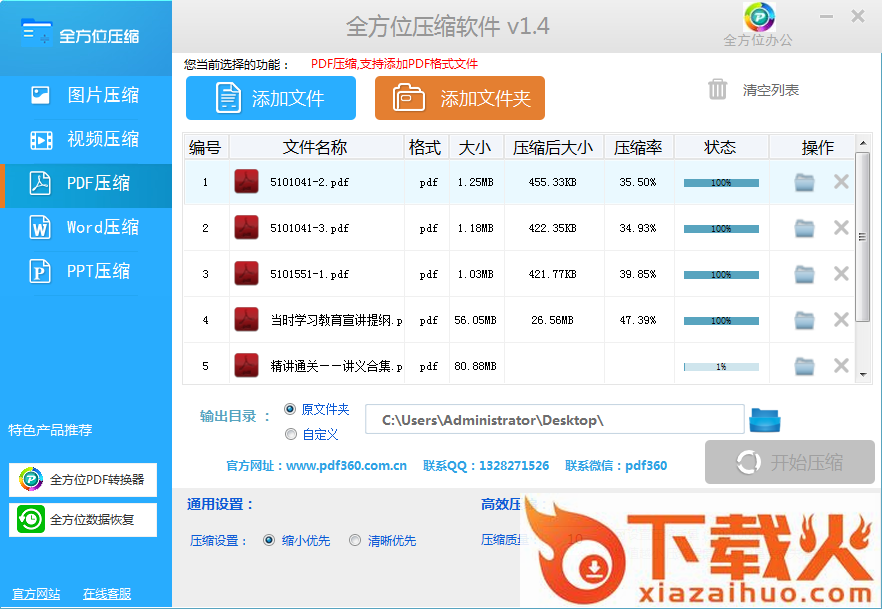Click the trash icon to clear list
The image size is (882, 609).
[717, 89]
